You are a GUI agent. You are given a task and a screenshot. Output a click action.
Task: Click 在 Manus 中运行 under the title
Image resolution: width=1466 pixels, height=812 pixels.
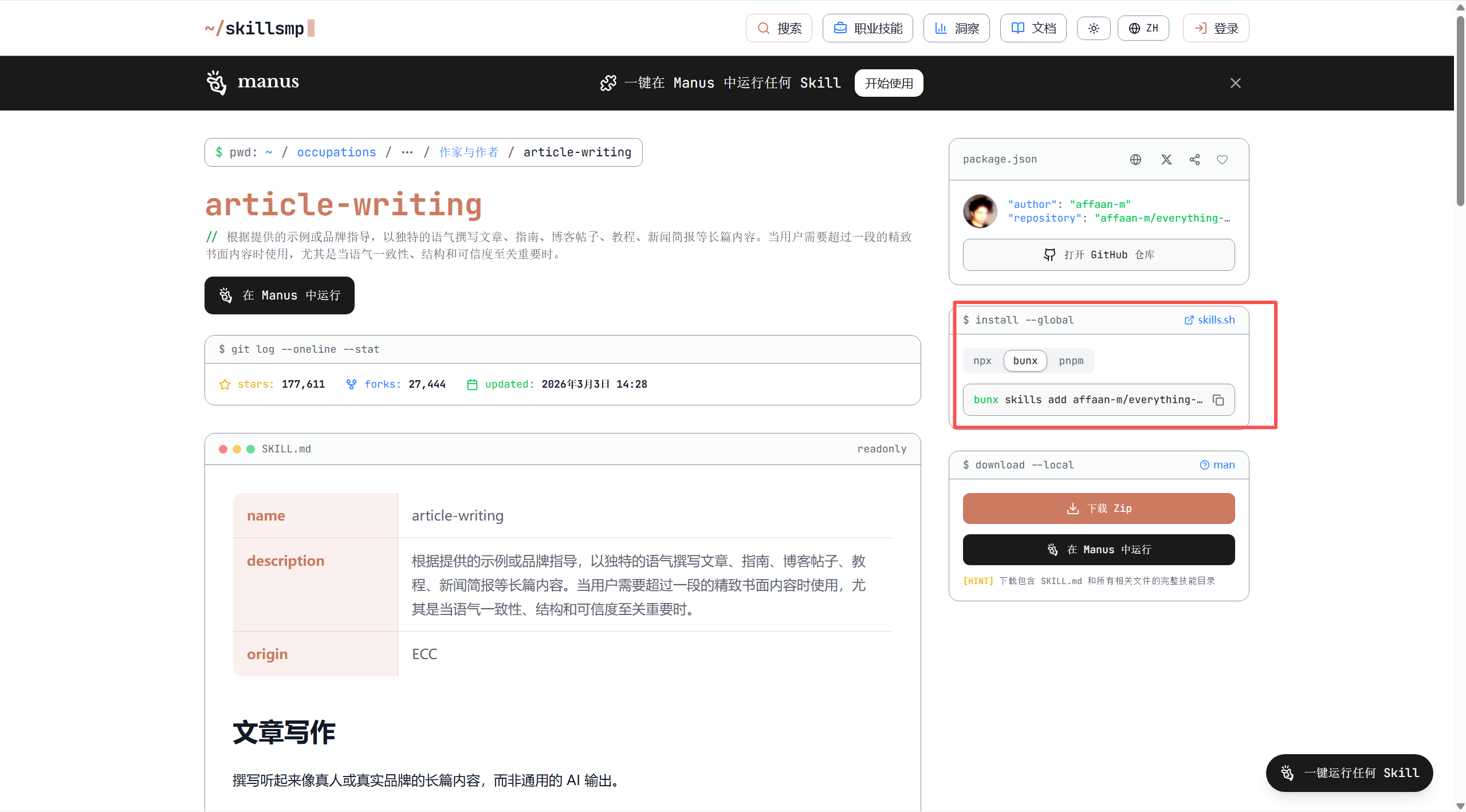click(x=280, y=295)
